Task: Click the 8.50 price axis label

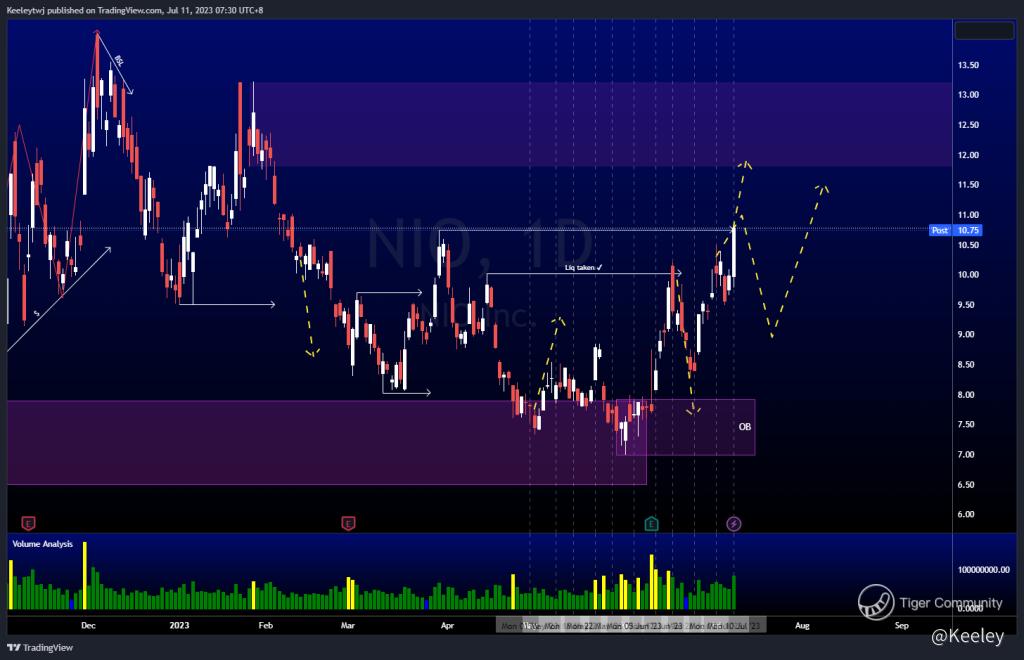Action: pos(965,364)
